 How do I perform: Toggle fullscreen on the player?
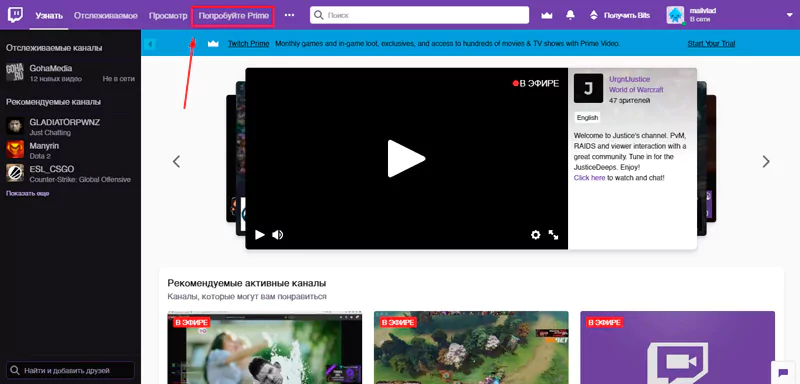coord(553,235)
